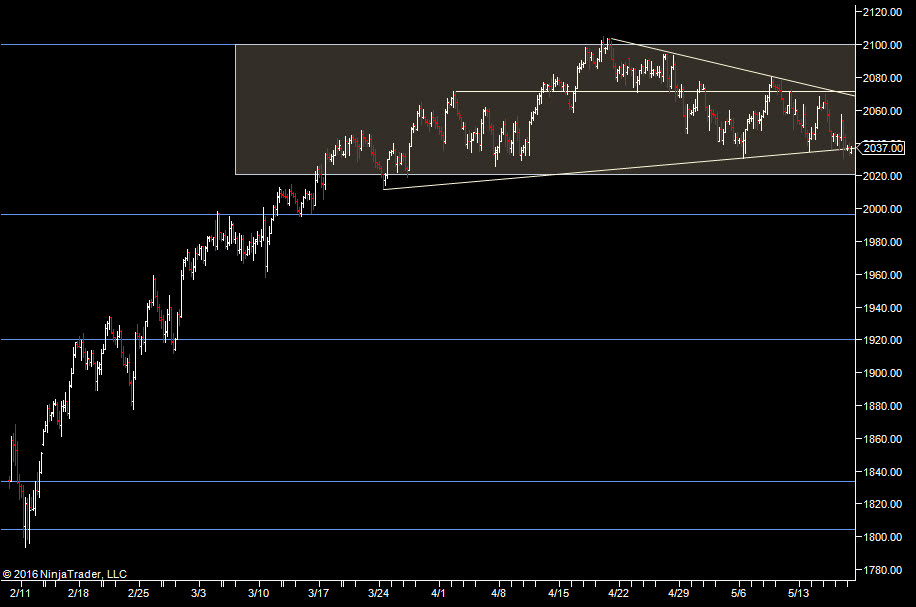This screenshot has height=607, width=916.
Task: Click the 1920.00 price axis label
Action: pos(882,340)
